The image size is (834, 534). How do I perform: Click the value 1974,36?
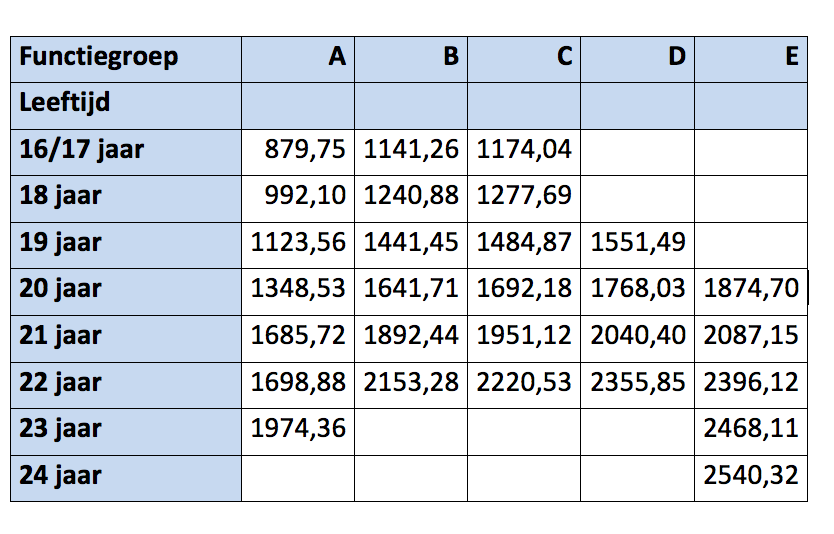click(x=298, y=428)
